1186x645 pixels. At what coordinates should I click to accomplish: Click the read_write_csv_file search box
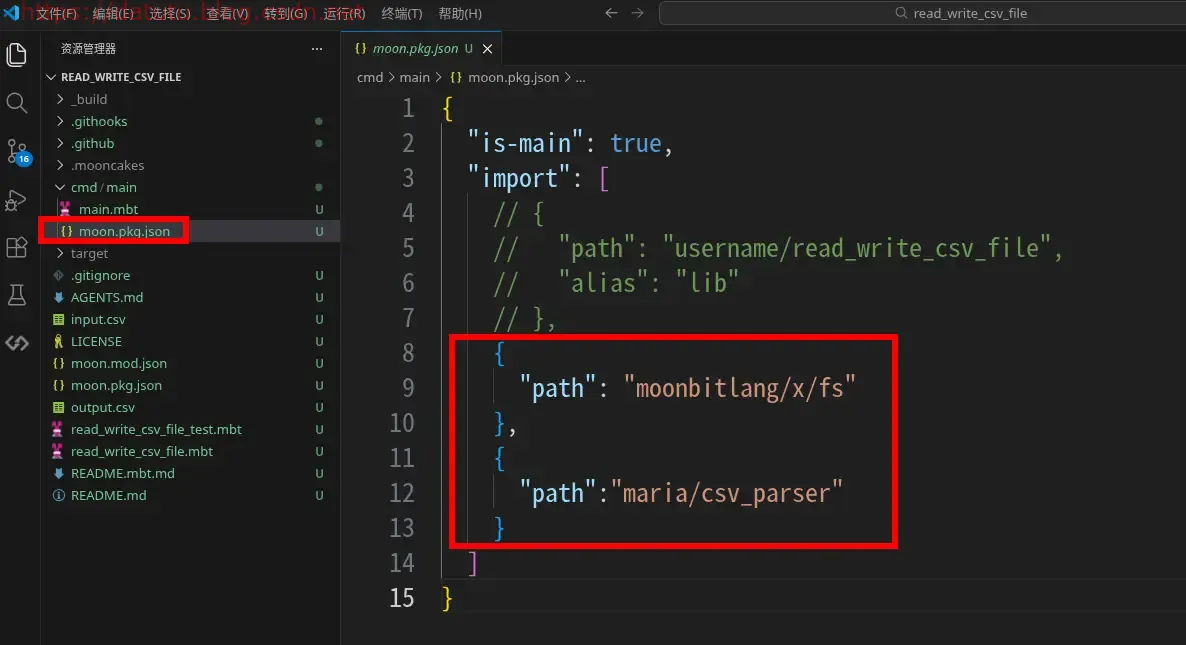920,13
